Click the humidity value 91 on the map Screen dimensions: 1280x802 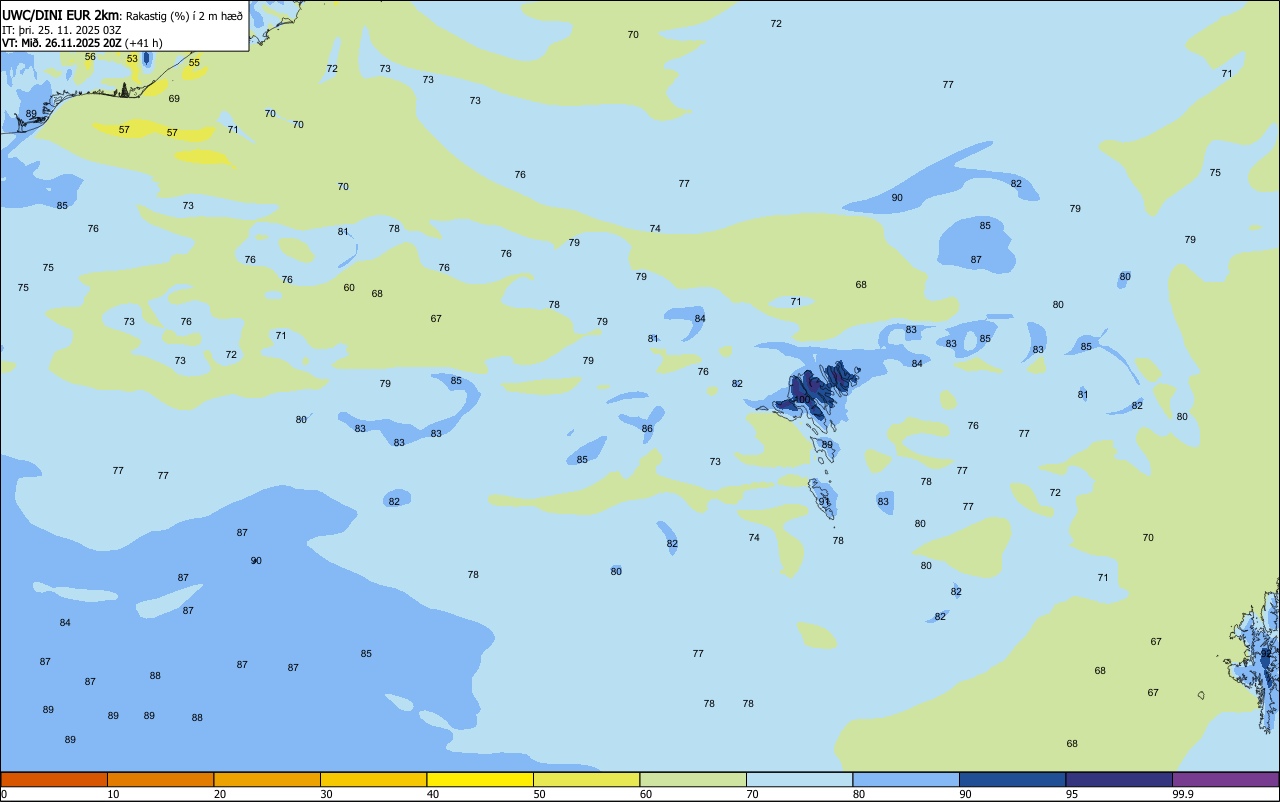point(825,501)
